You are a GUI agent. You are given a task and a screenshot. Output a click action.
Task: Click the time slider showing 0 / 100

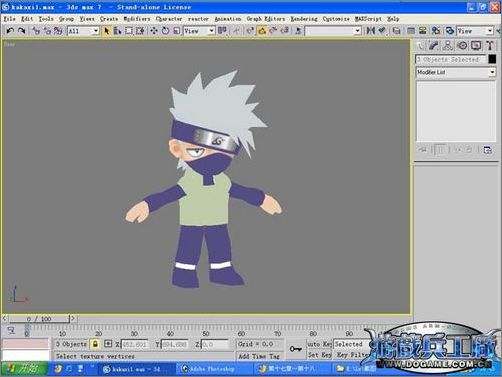pos(39,319)
